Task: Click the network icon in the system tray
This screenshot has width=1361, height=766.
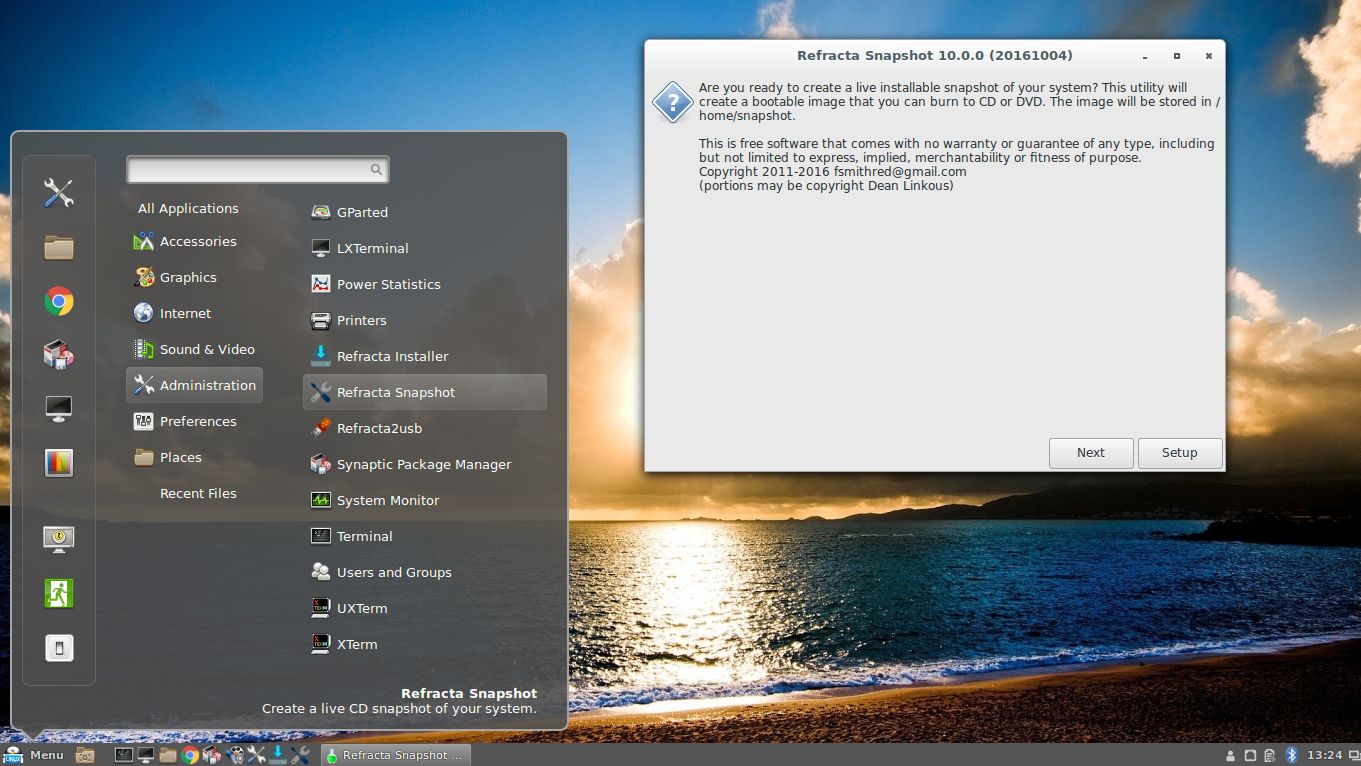Action: click(x=1250, y=755)
